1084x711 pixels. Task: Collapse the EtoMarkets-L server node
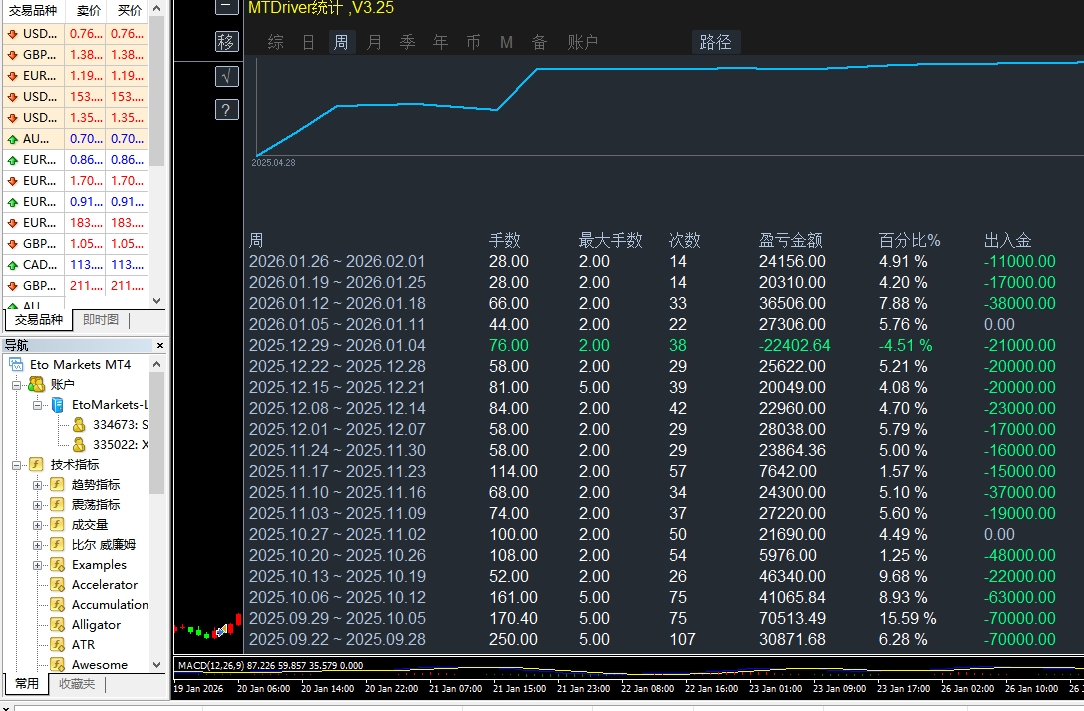37,405
